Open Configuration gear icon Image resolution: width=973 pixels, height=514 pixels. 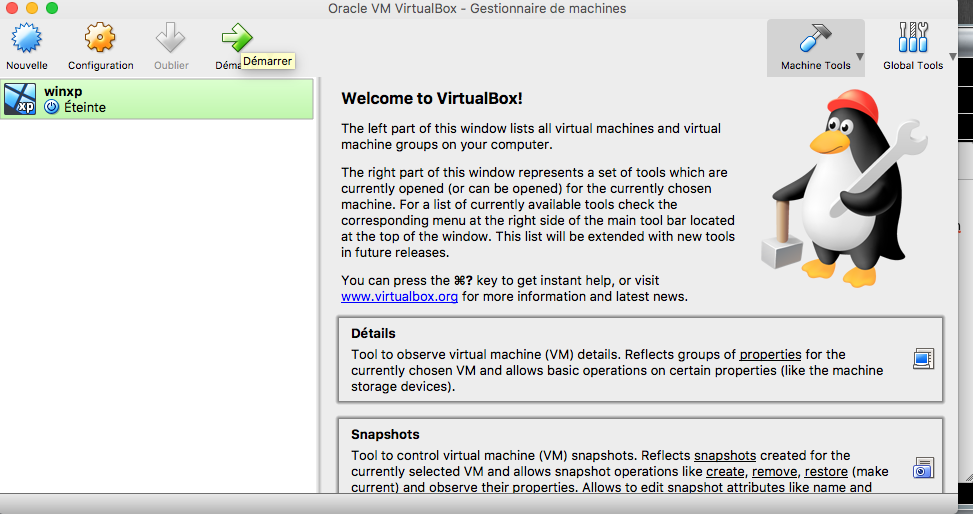click(x=100, y=38)
